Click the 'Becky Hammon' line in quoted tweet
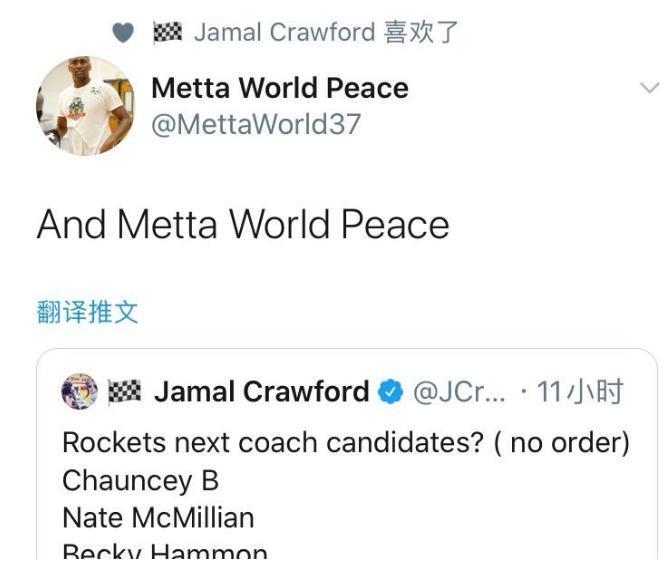 [x=165, y=551]
